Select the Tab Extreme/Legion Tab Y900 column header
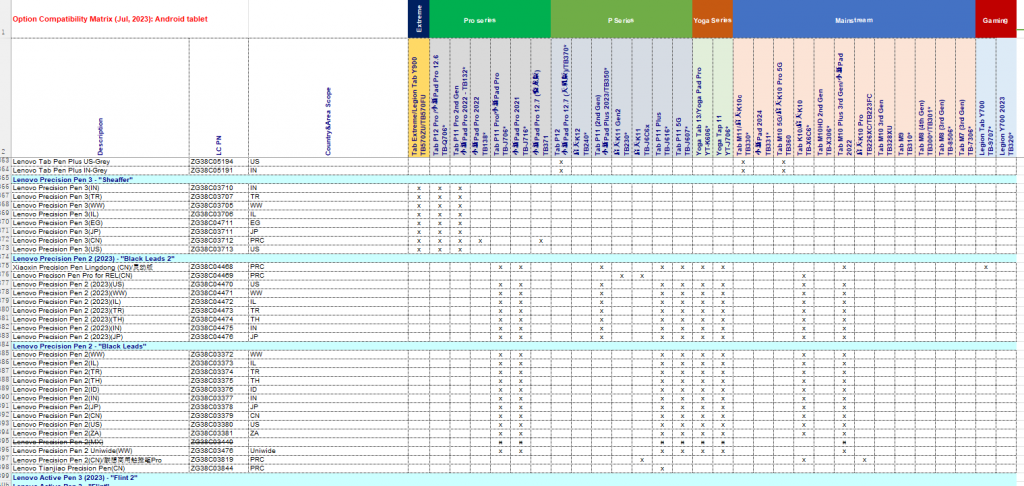The width and height of the screenshot is (1024, 486). click(419, 98)
